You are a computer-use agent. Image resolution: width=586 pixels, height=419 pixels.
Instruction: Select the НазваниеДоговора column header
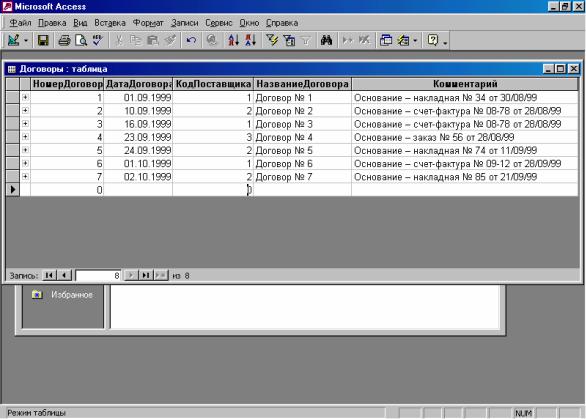point(302,84)
